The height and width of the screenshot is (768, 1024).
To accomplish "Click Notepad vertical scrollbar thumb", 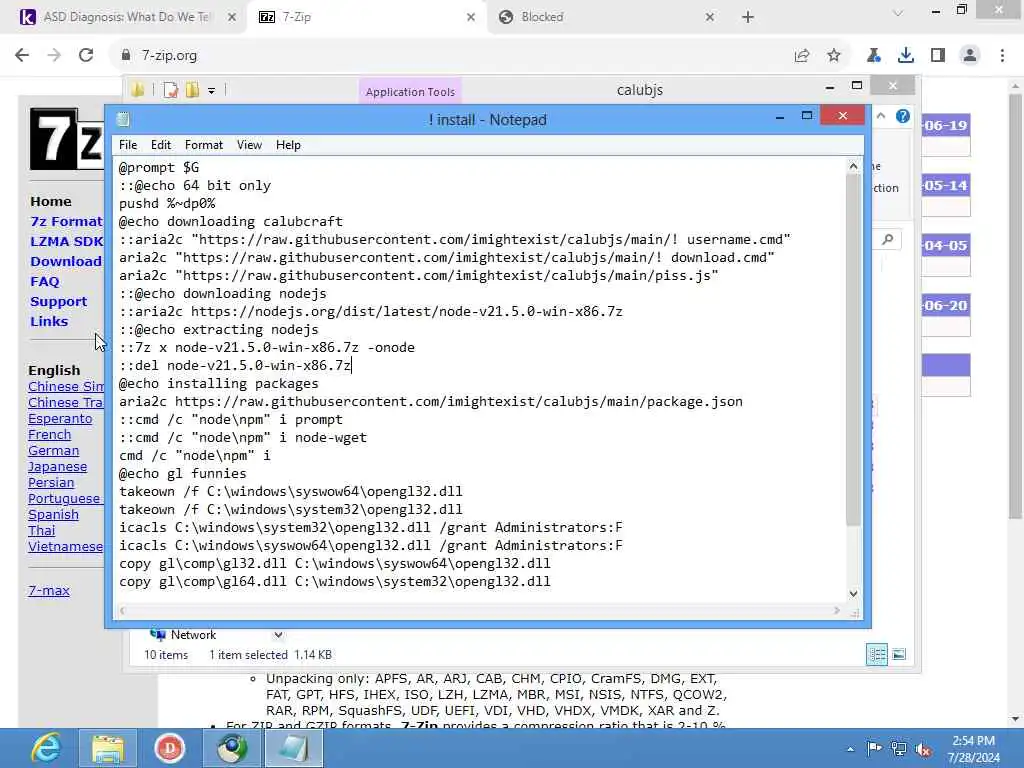I will [x=853, y=349].
